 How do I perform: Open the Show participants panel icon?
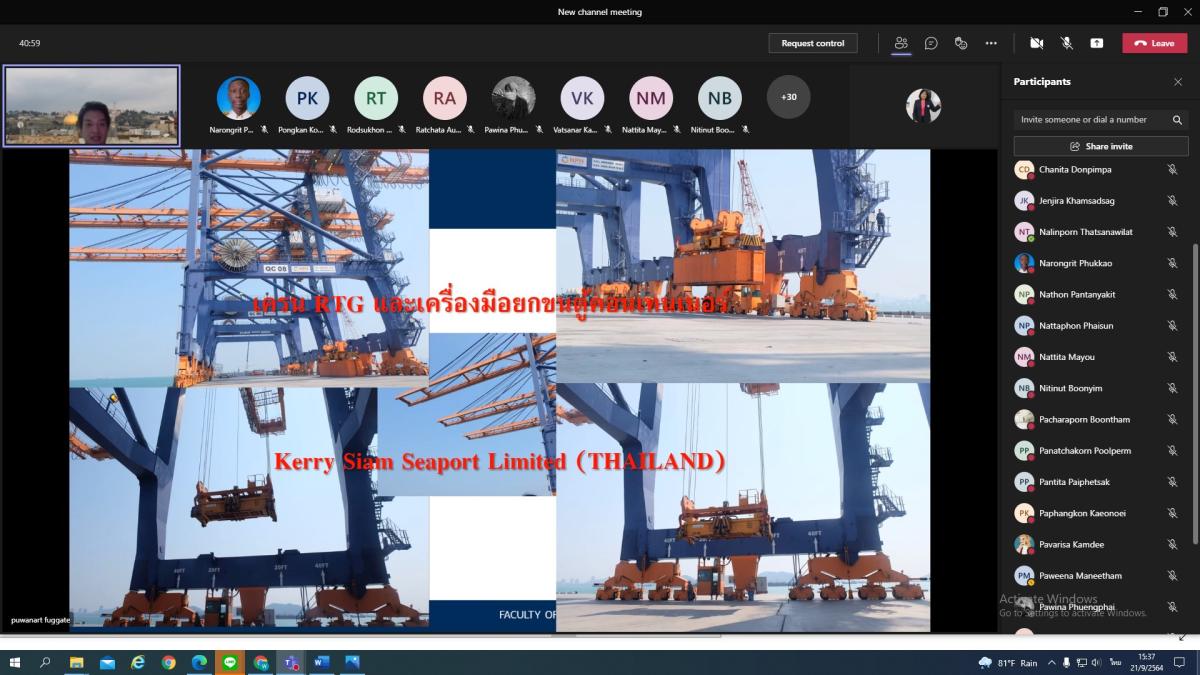(x=901, y=43)
